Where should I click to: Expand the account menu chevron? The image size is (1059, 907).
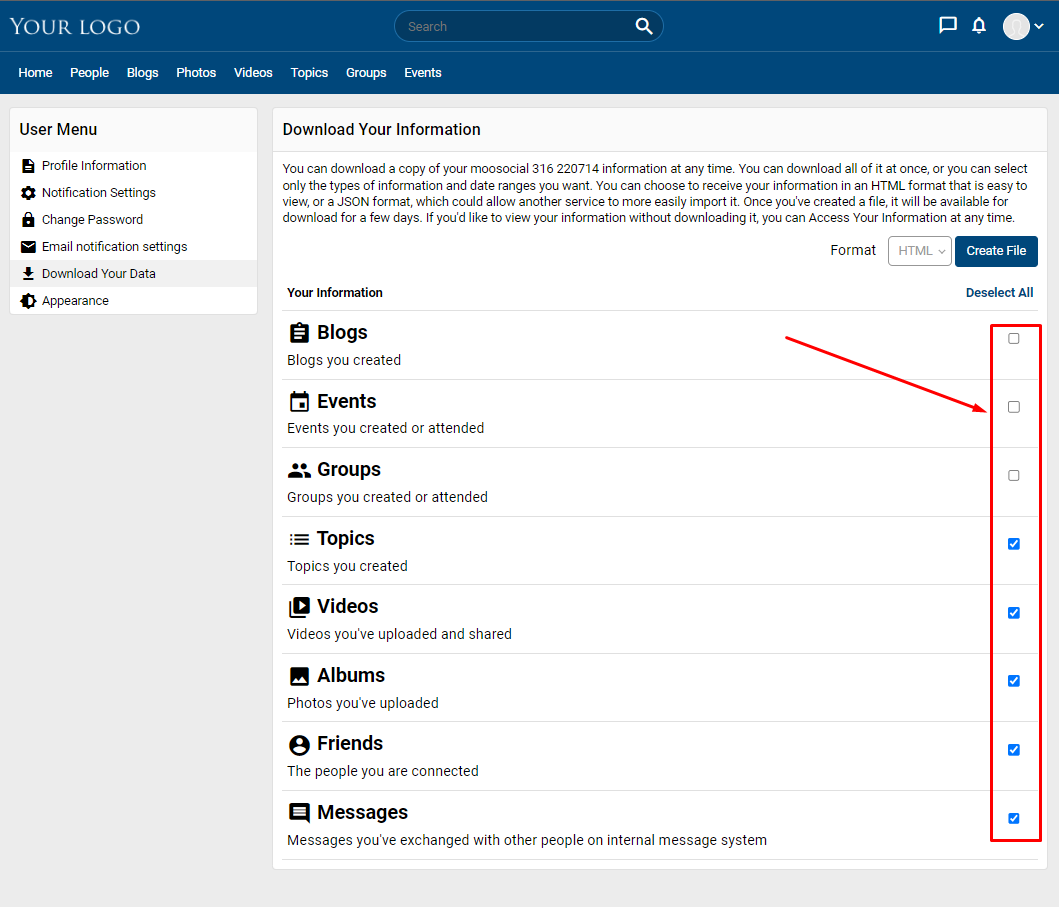(1039, 26)
